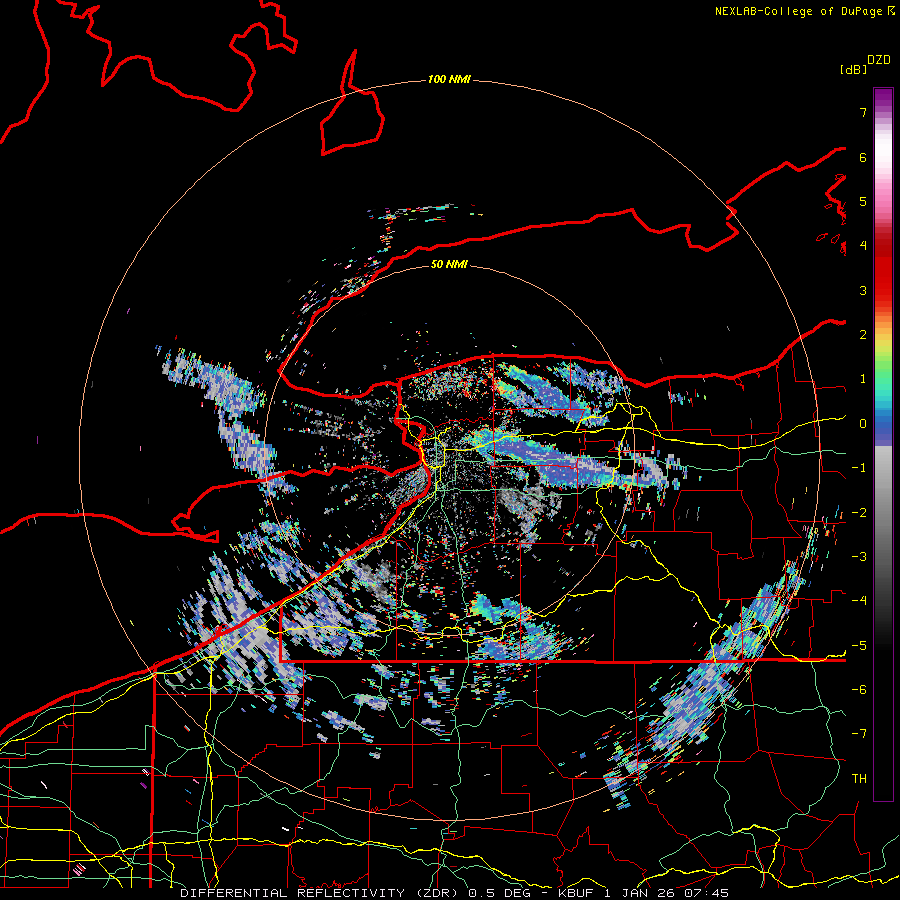Click the 5 label on the scale

pyautogui.click(x=863, y=201)
